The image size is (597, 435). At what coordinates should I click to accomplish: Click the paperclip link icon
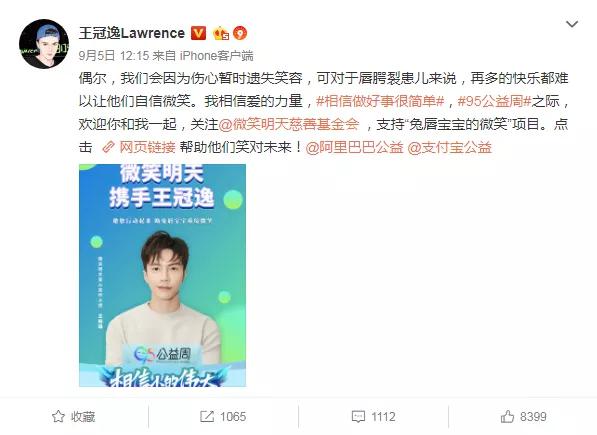109,147
